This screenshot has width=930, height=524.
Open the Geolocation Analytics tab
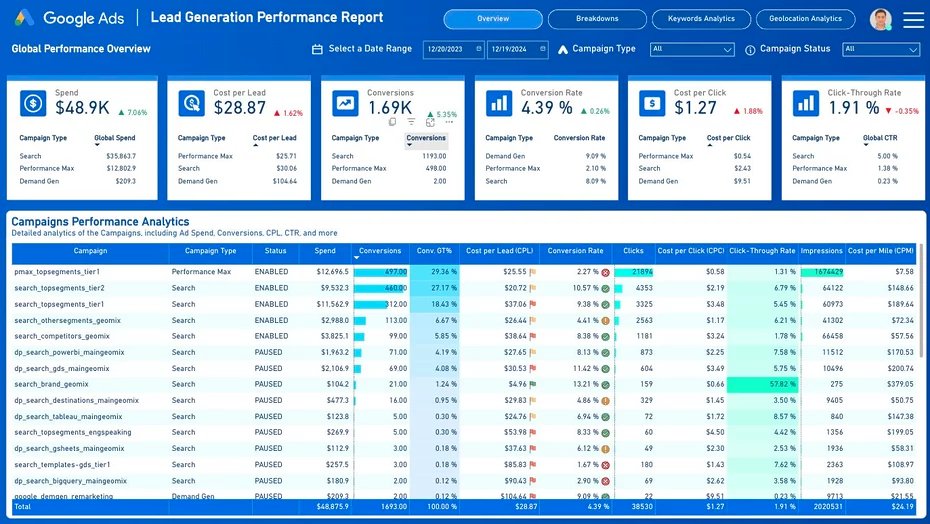pos(805,19)
